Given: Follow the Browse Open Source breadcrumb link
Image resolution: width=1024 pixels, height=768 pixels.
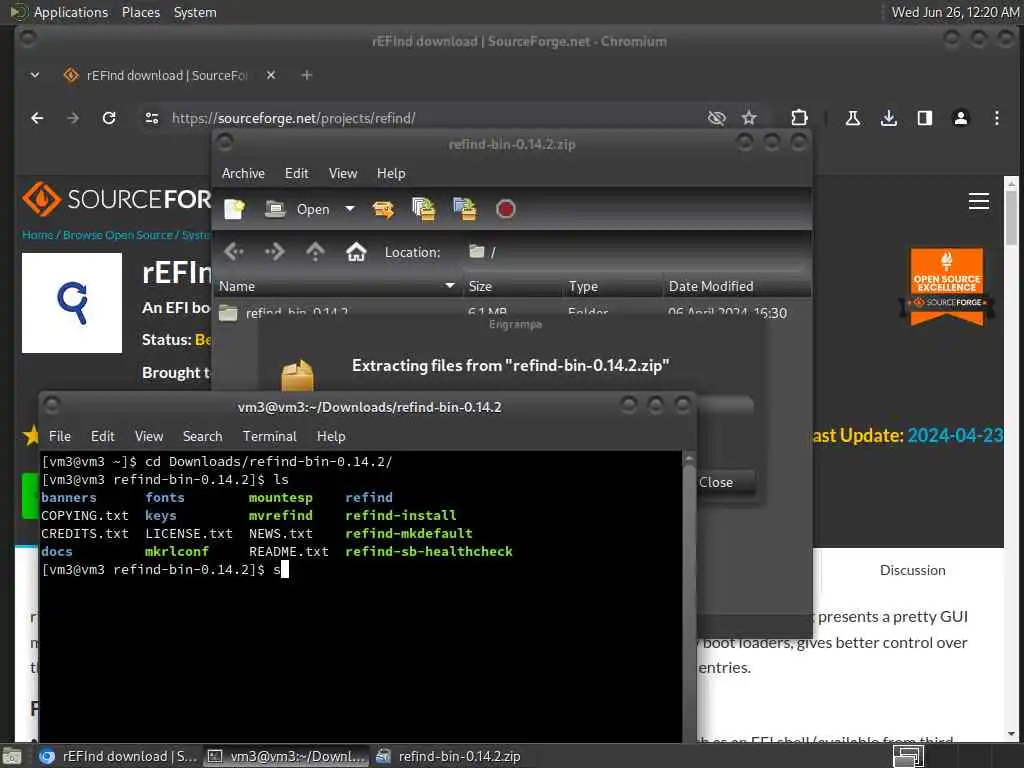Looking at the screenshot, I should (118, 235).
